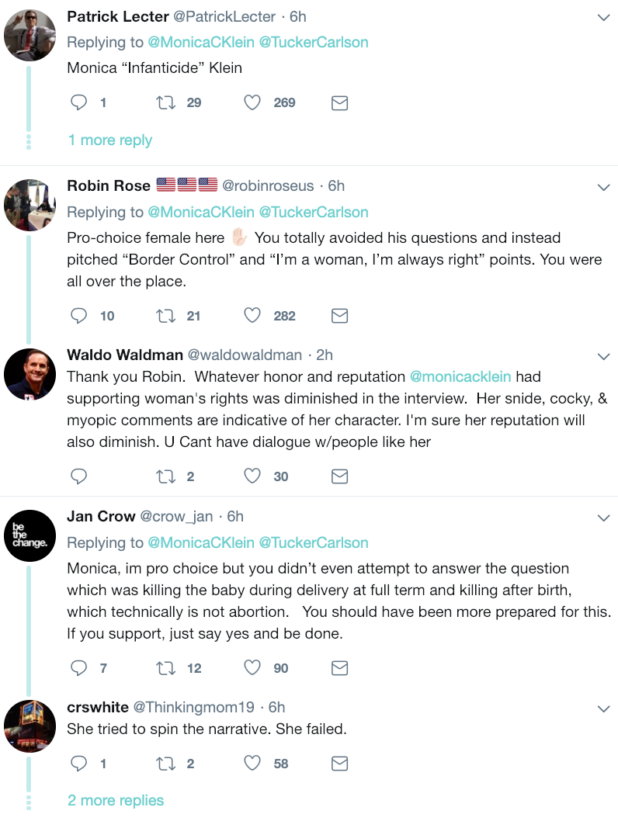Retweet crswhite's tweet
Viewport: 618px width, 821px height.
pos(165,764)
